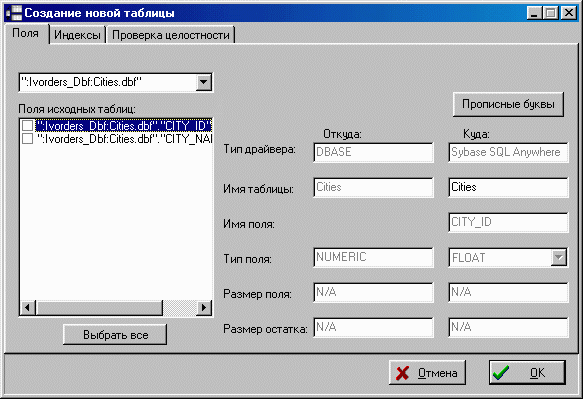Click the horizontal scrollbar thumb of the field list

pos(99,308)
